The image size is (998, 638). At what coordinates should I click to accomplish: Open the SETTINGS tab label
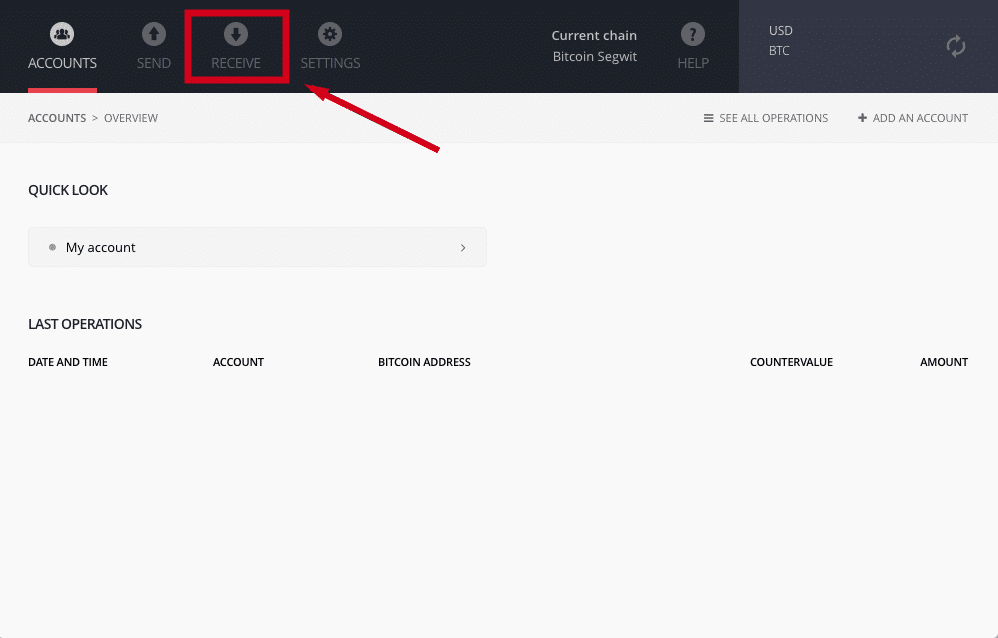tap(330, 63)
